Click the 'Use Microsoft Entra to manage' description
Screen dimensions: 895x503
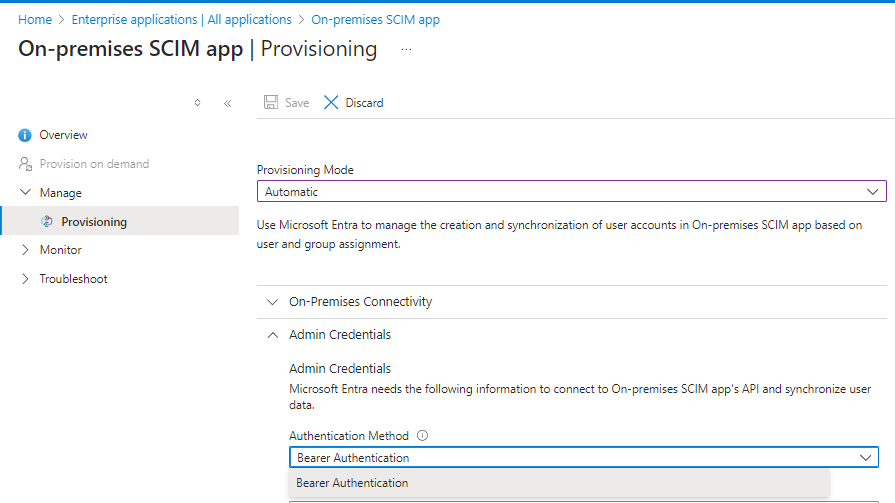[559, 234]
